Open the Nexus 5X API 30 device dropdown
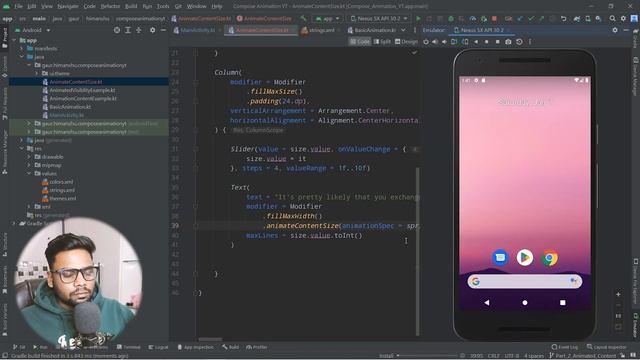Screen dimensions: 640x360 coord(379,19)
